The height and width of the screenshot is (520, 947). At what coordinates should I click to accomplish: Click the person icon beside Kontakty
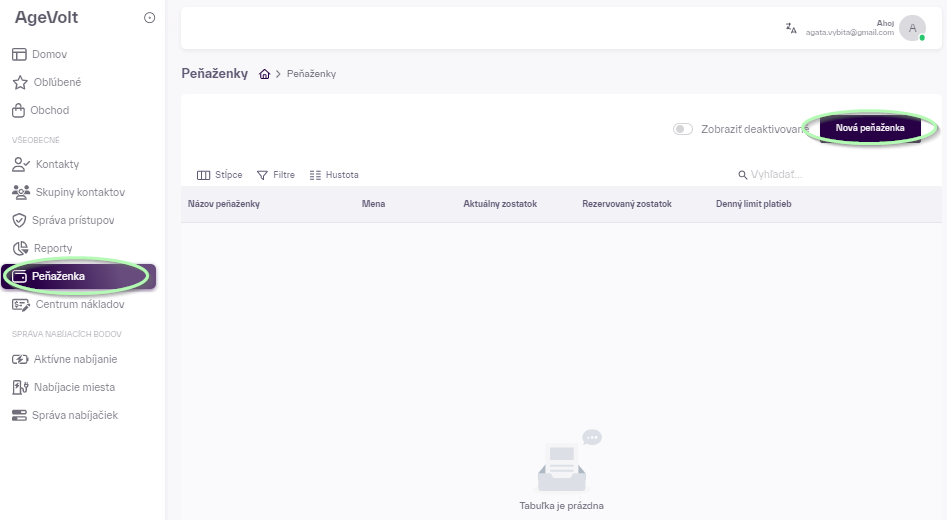coord(21,164)
